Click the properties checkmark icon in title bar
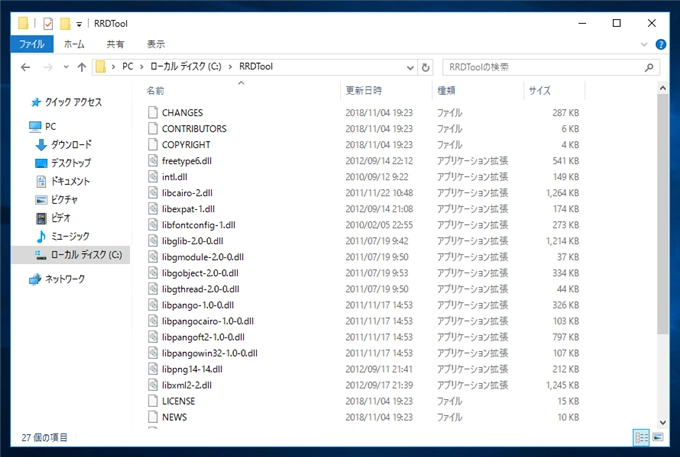This screenshot has height=457, width=680. (48, 23)
